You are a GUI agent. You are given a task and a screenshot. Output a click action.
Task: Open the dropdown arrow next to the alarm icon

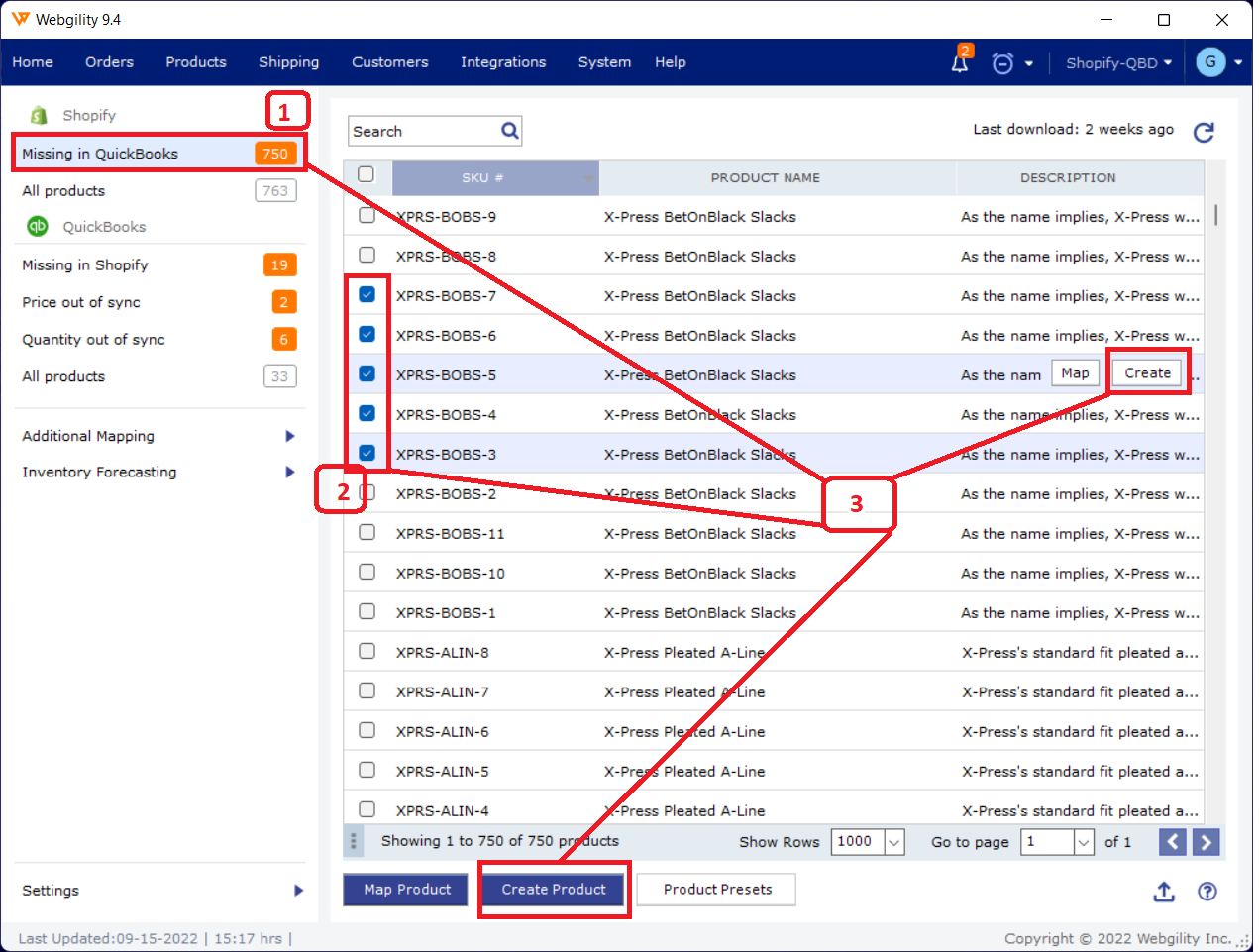1029,63
